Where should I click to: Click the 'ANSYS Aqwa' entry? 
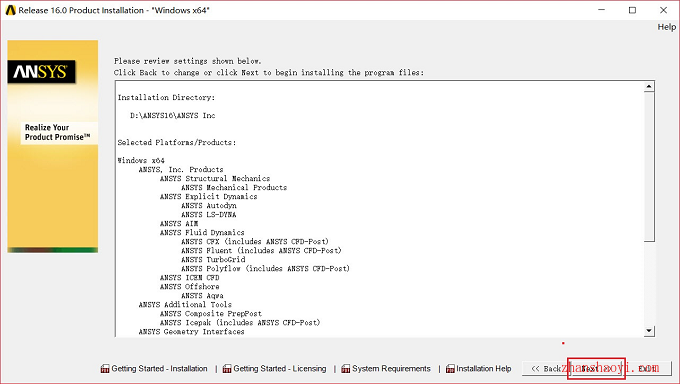[203, 296]
